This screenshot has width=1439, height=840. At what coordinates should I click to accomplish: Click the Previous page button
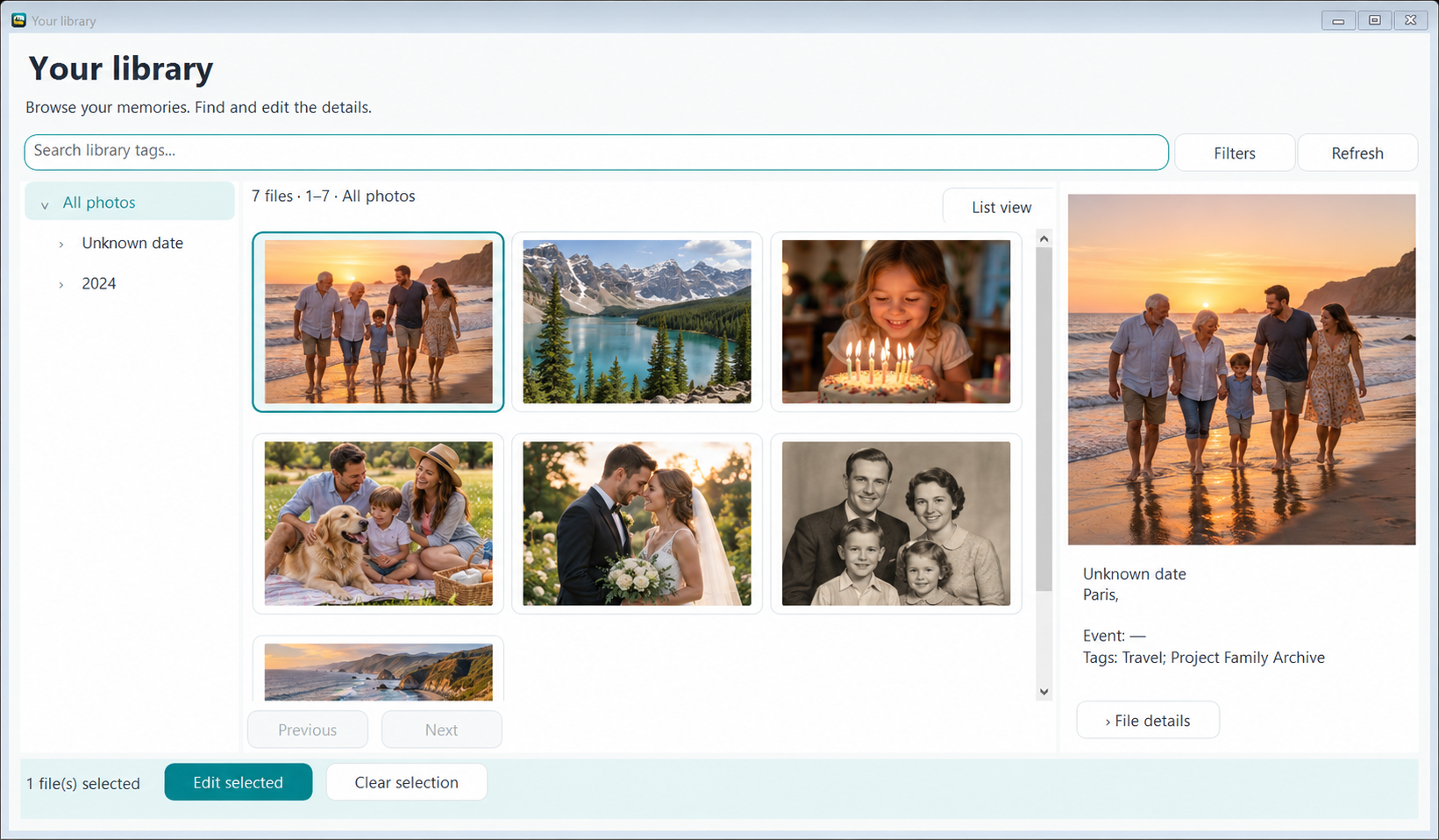[x=308, y=730]
